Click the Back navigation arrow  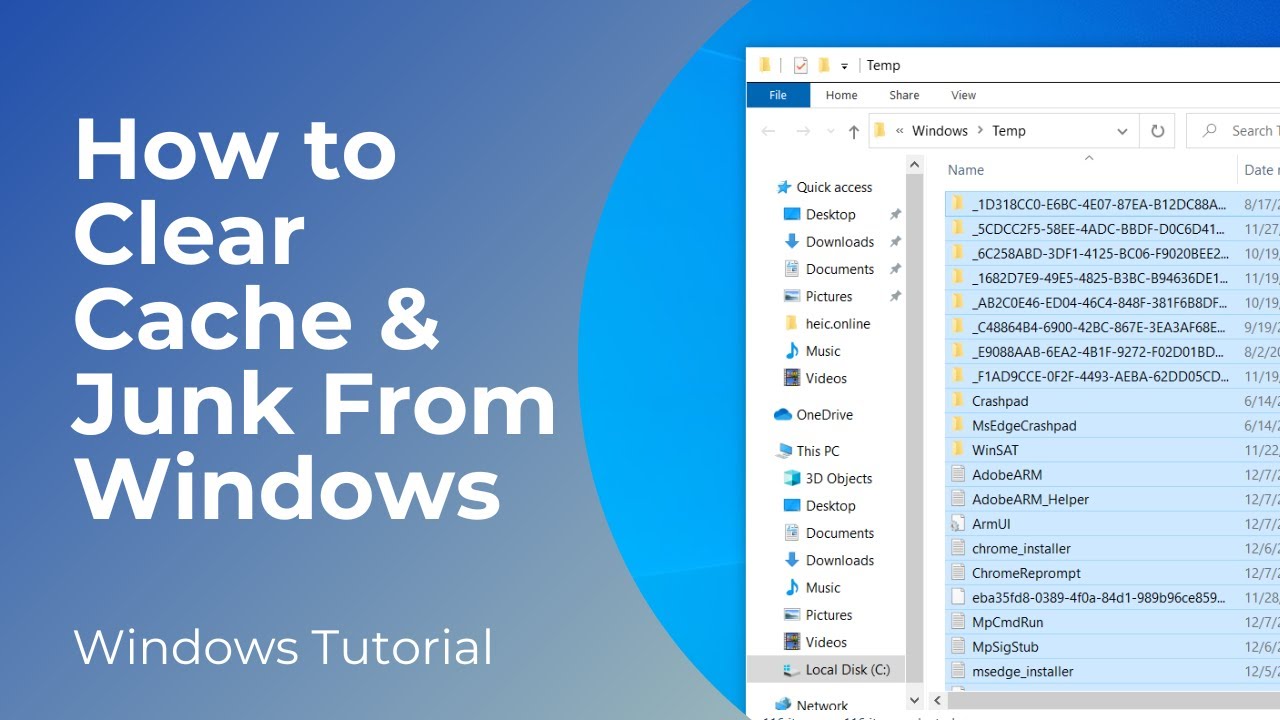(768, 131)
